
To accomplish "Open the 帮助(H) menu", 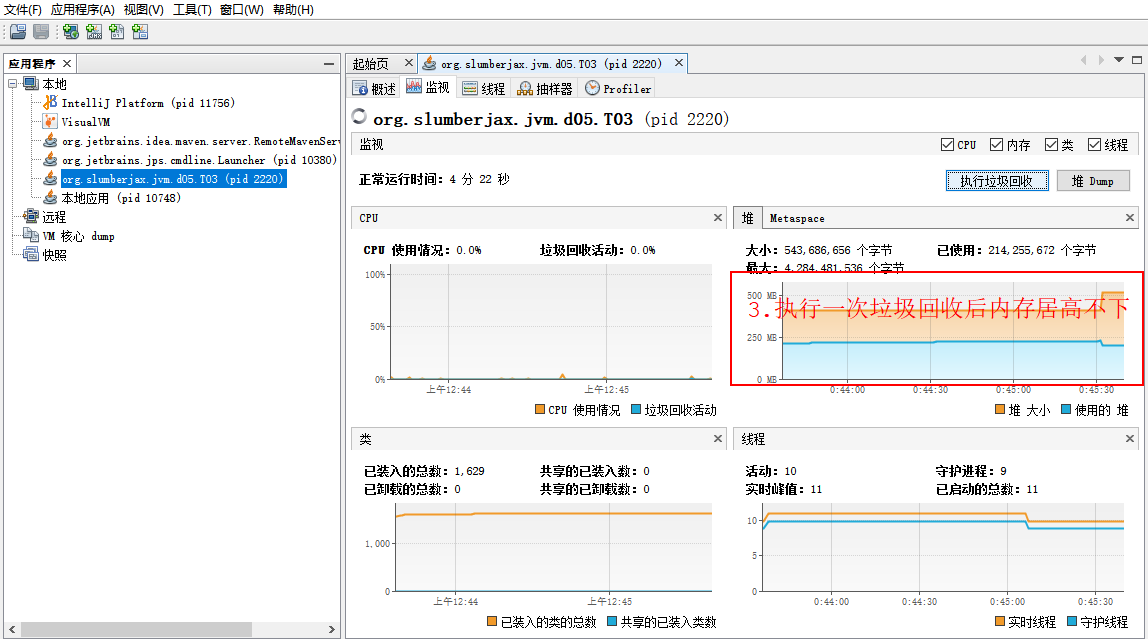I will pos(294,10).
